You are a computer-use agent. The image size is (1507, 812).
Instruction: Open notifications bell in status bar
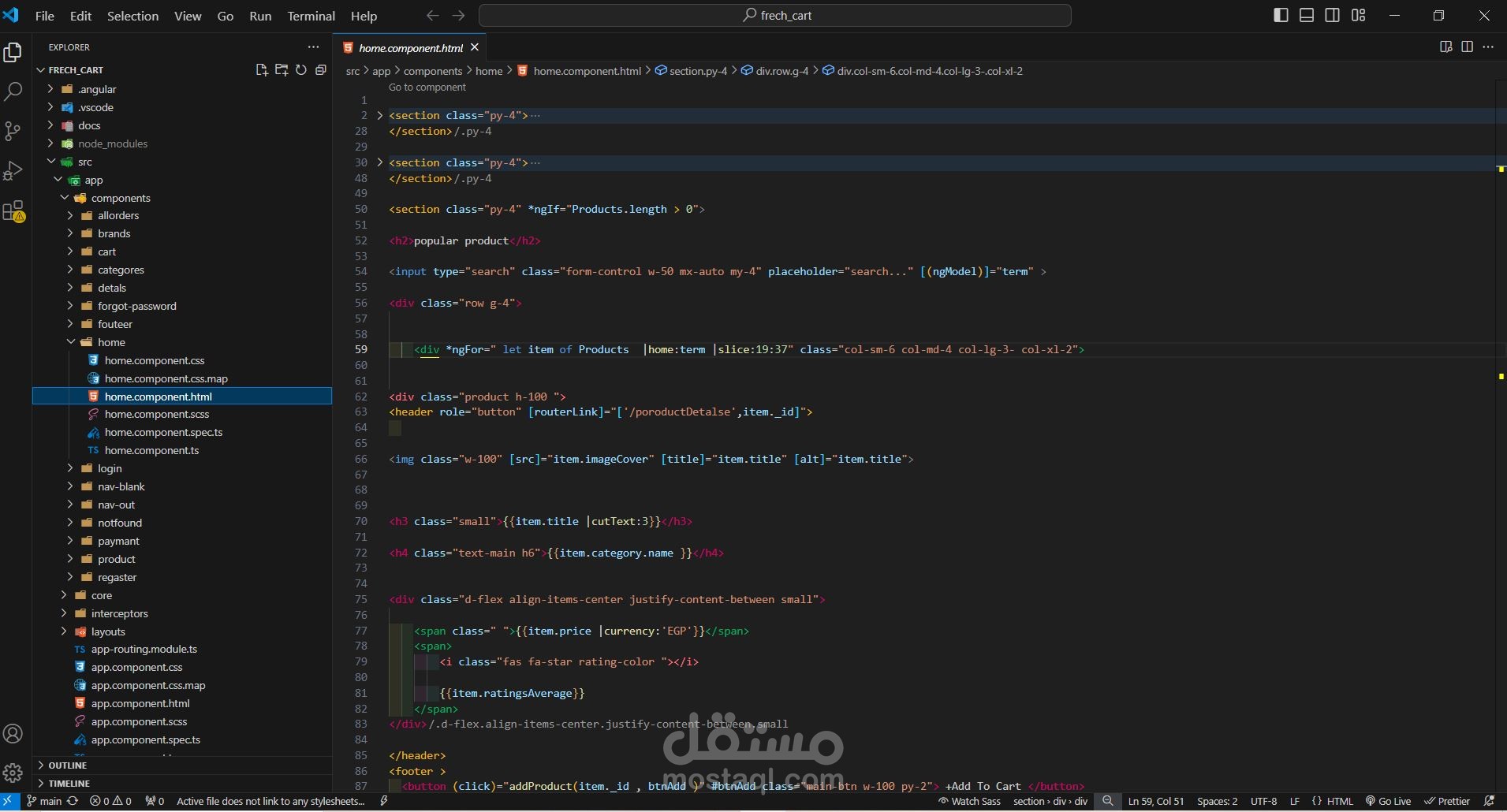tap(1489, 801)
